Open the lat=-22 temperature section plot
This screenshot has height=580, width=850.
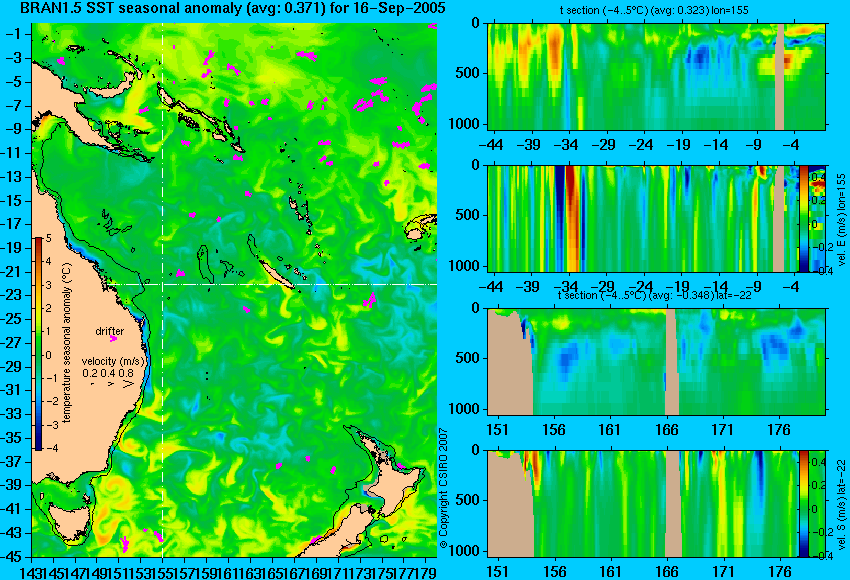coord(656,362)
